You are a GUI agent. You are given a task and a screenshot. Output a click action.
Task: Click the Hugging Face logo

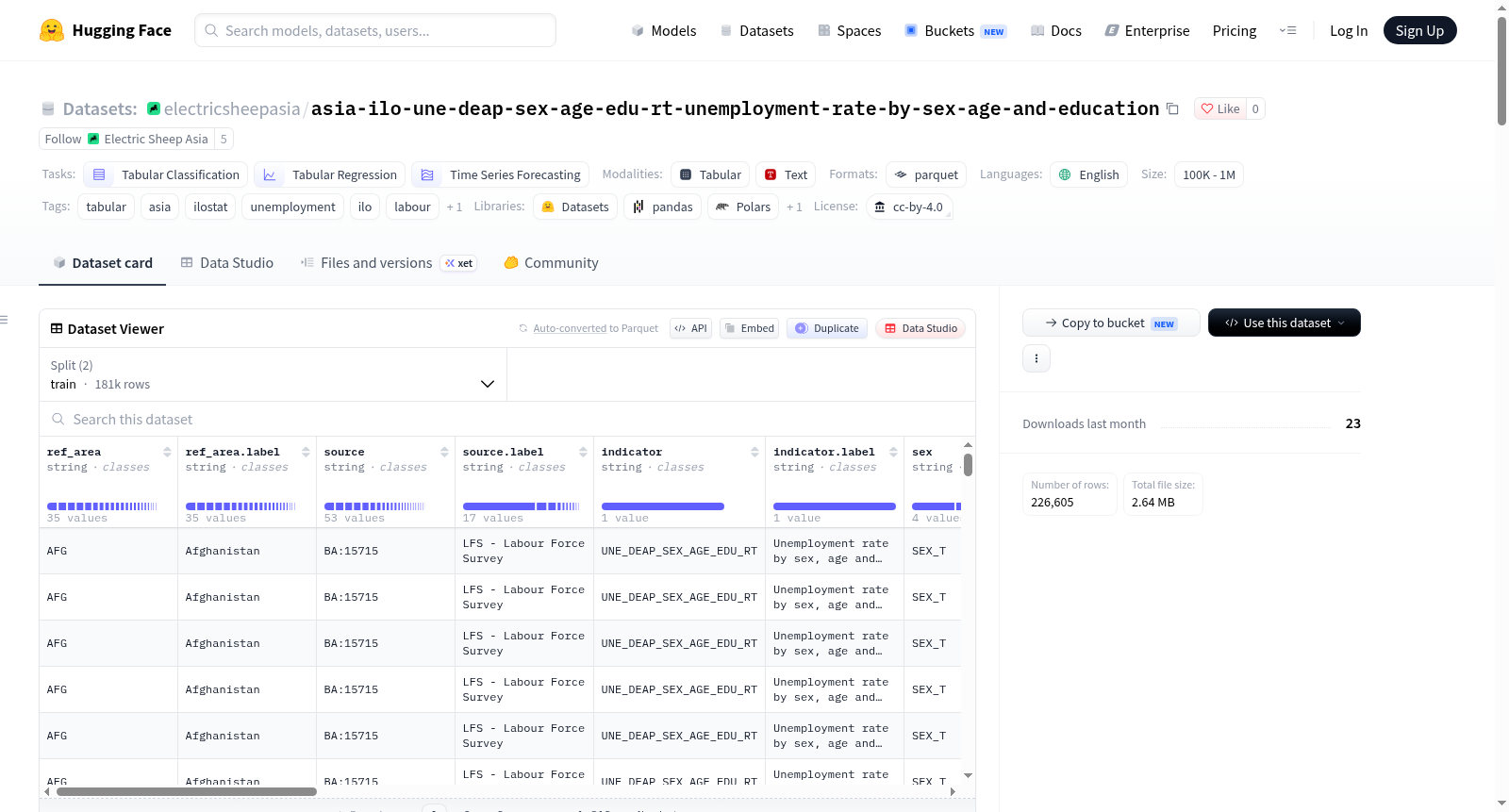pyautogui.click(x=105, y=30)
